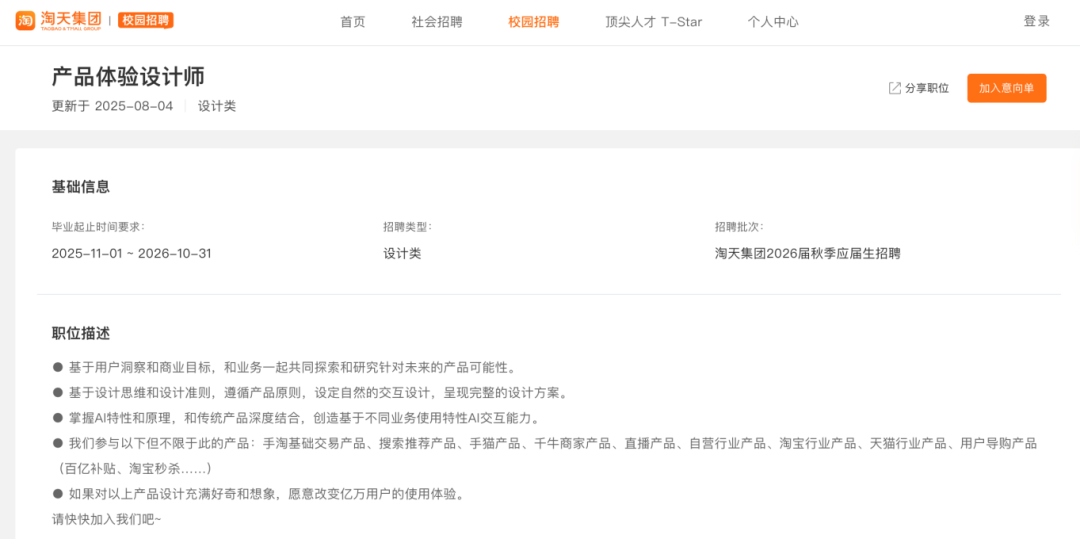
Task: Click the 设计类 tag under the title
Action: click(217, 107)
